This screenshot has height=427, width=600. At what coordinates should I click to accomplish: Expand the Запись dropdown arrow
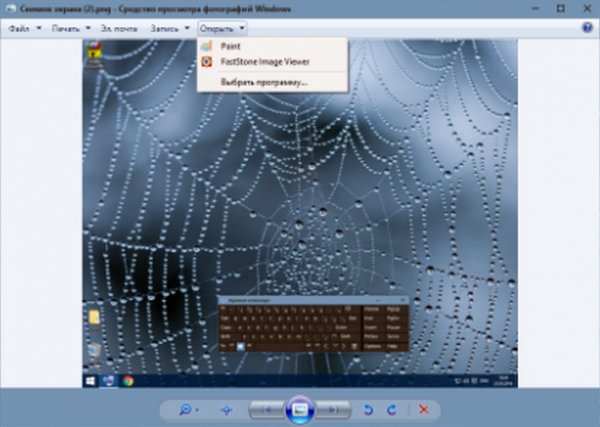187,28
